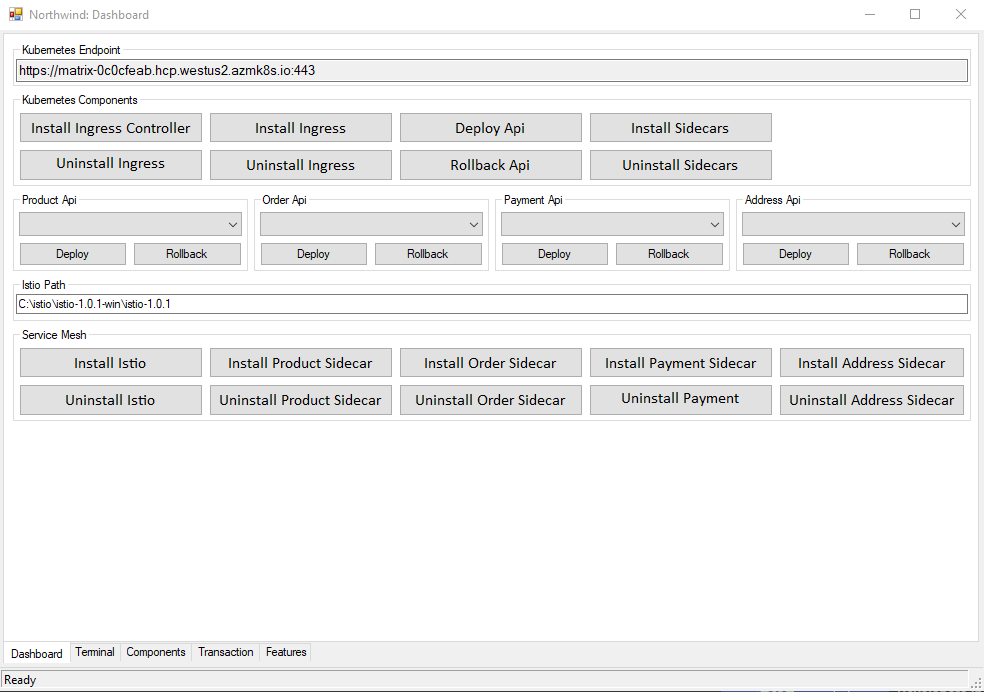Switch to the Transaction tab
The image size is (984, 692).
pos(226,652)
